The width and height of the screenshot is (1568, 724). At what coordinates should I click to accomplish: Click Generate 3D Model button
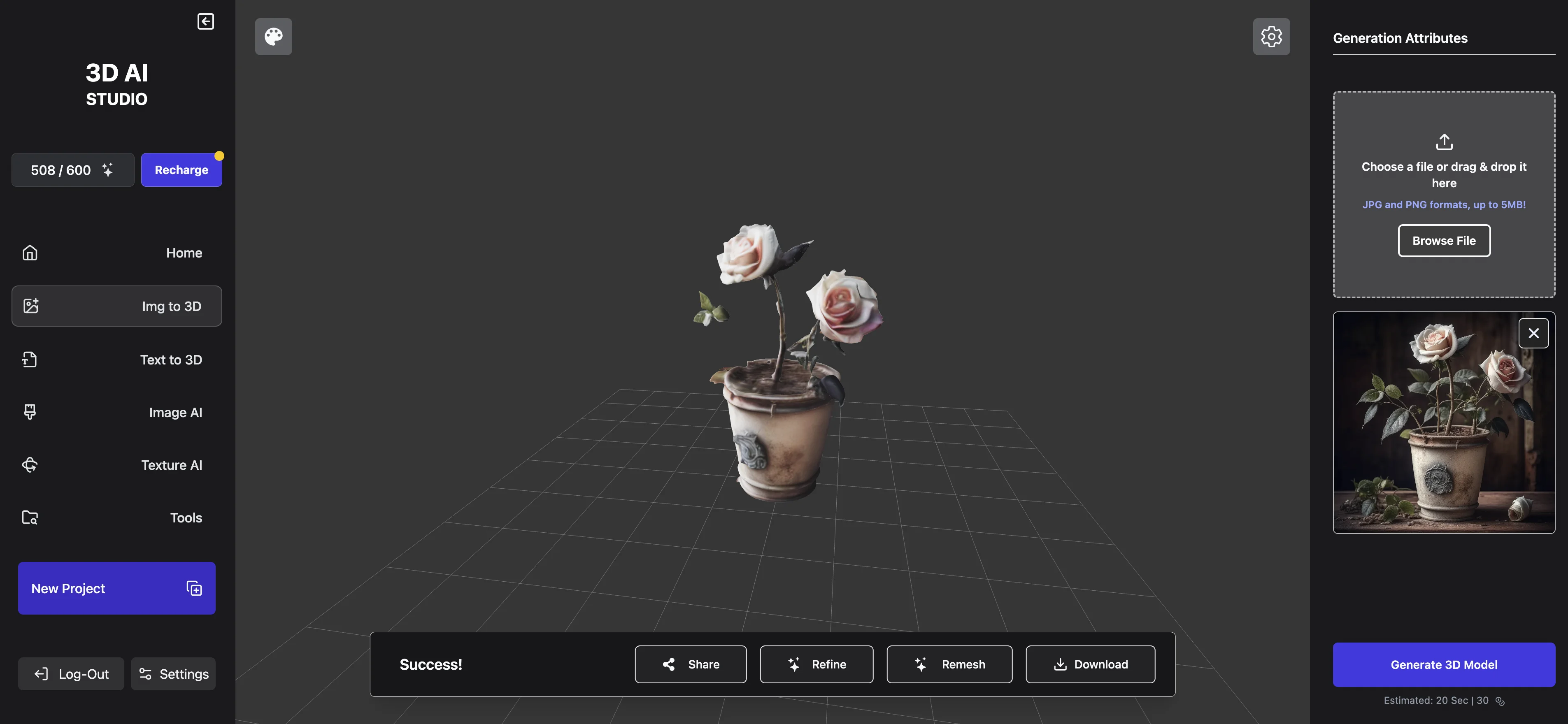click(x=1444, y=664)
